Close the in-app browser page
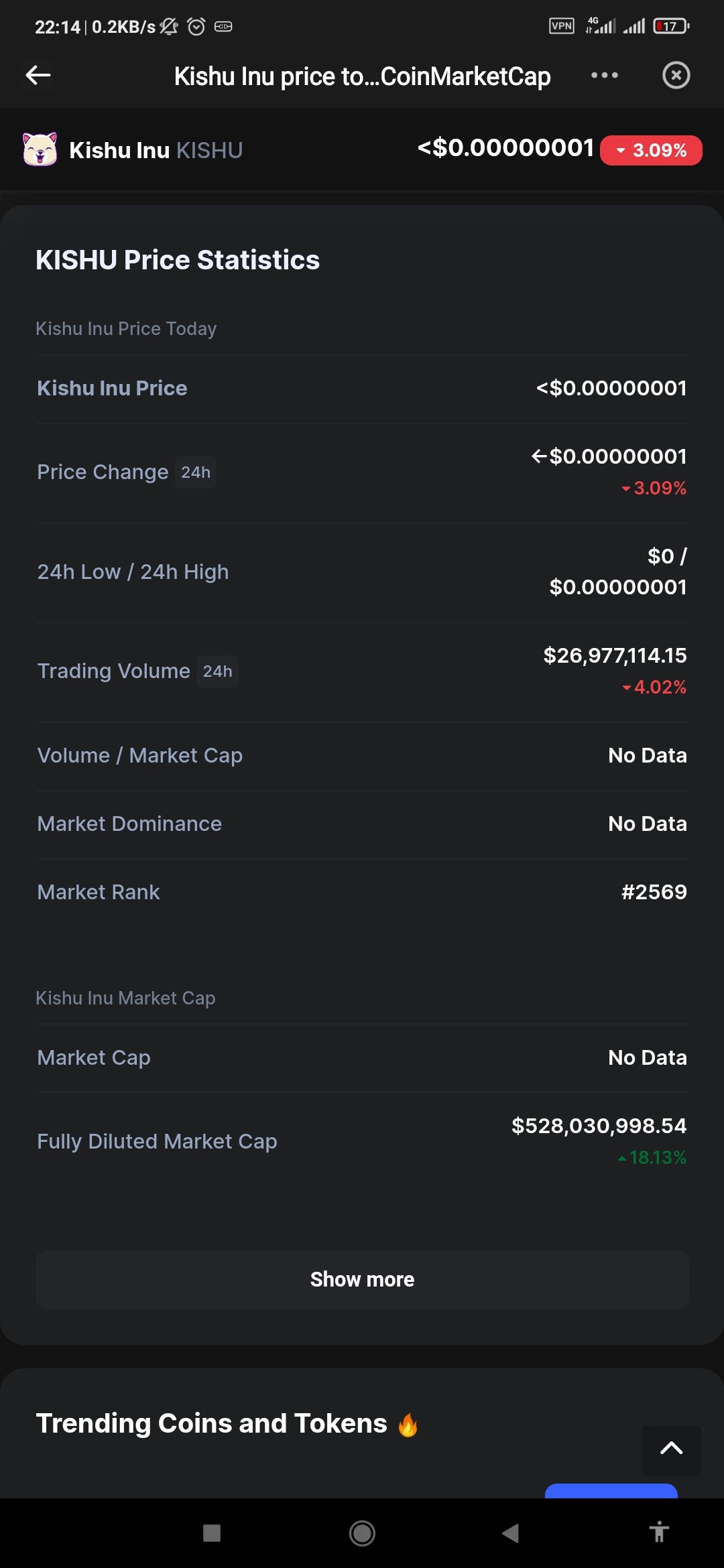This screenshot has height=1568, width=724. click(x=676, y=75)
